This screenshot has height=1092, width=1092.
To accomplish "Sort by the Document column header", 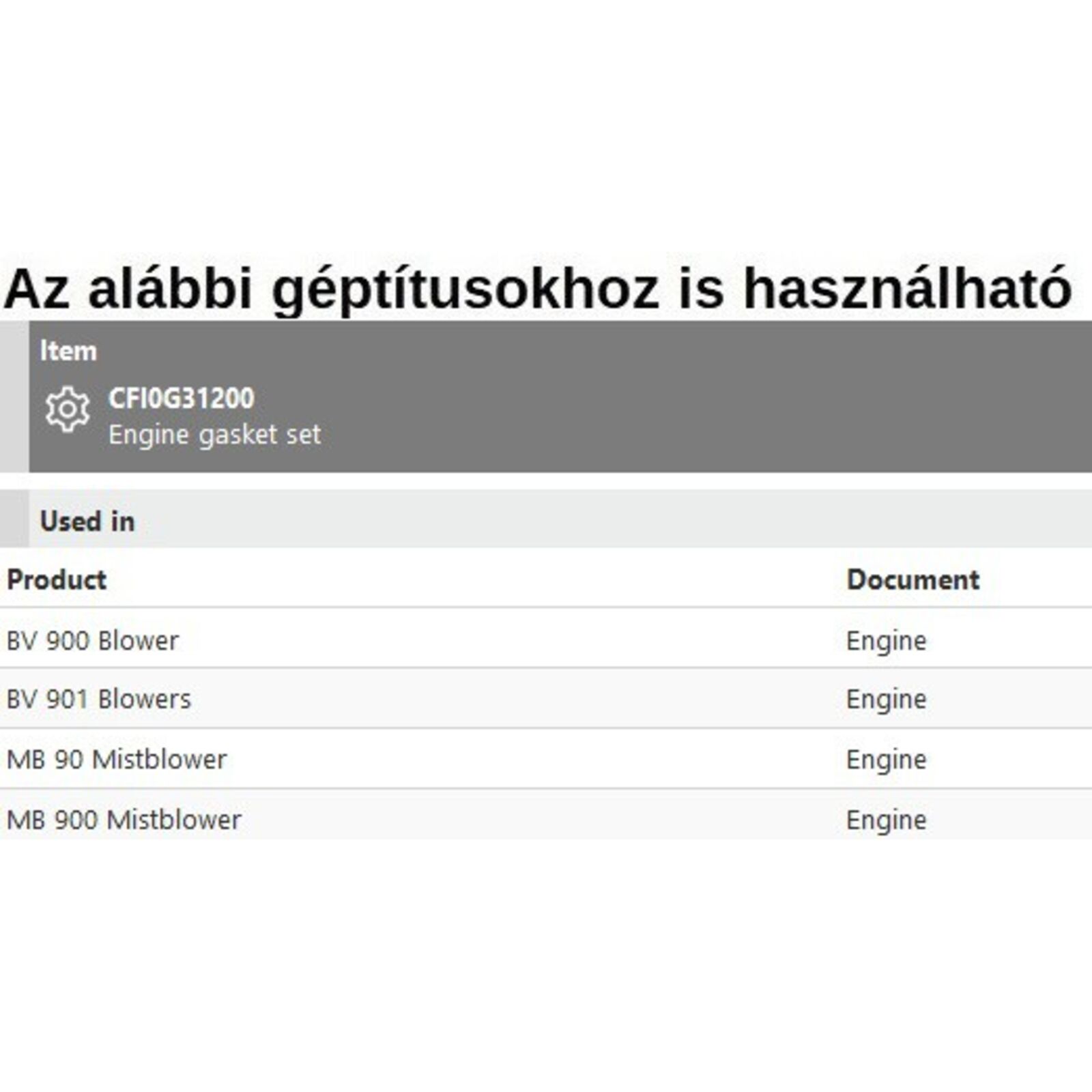I will coord(913,579).
